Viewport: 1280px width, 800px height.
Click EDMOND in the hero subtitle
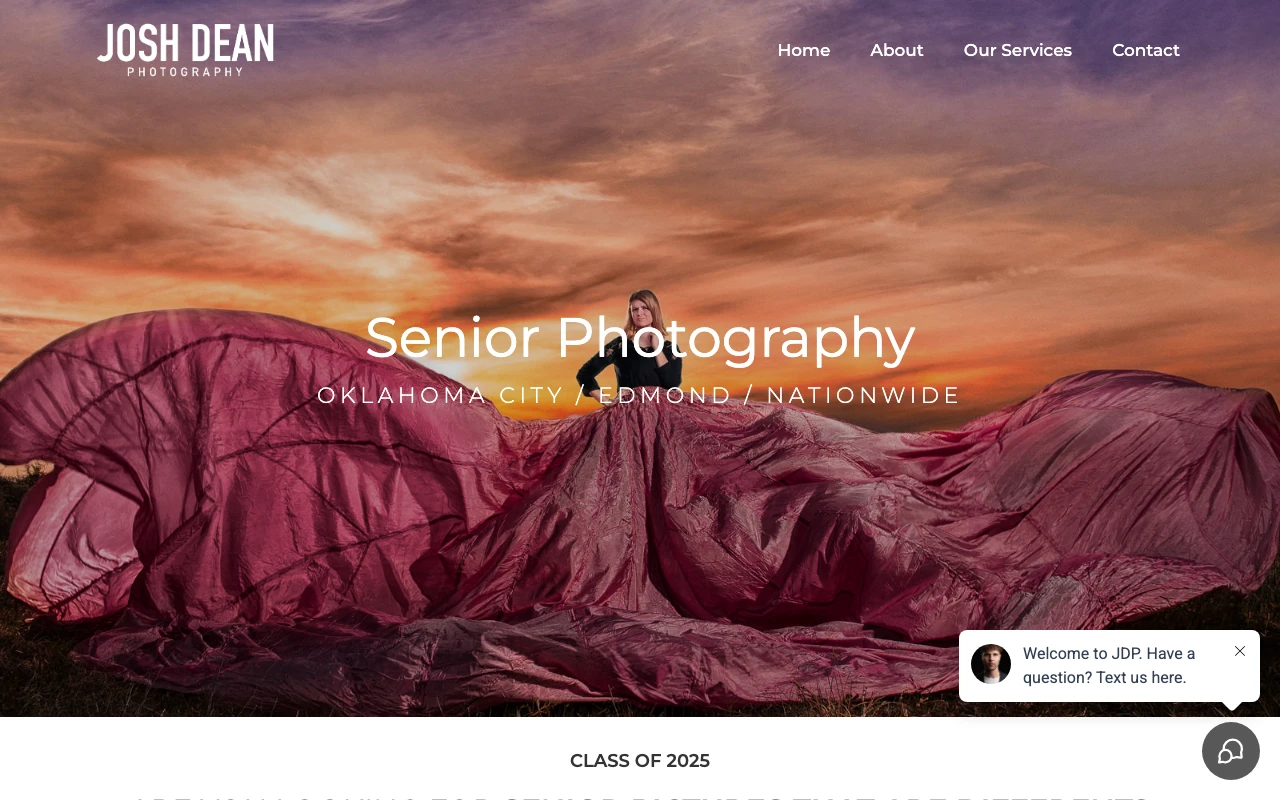665,395
